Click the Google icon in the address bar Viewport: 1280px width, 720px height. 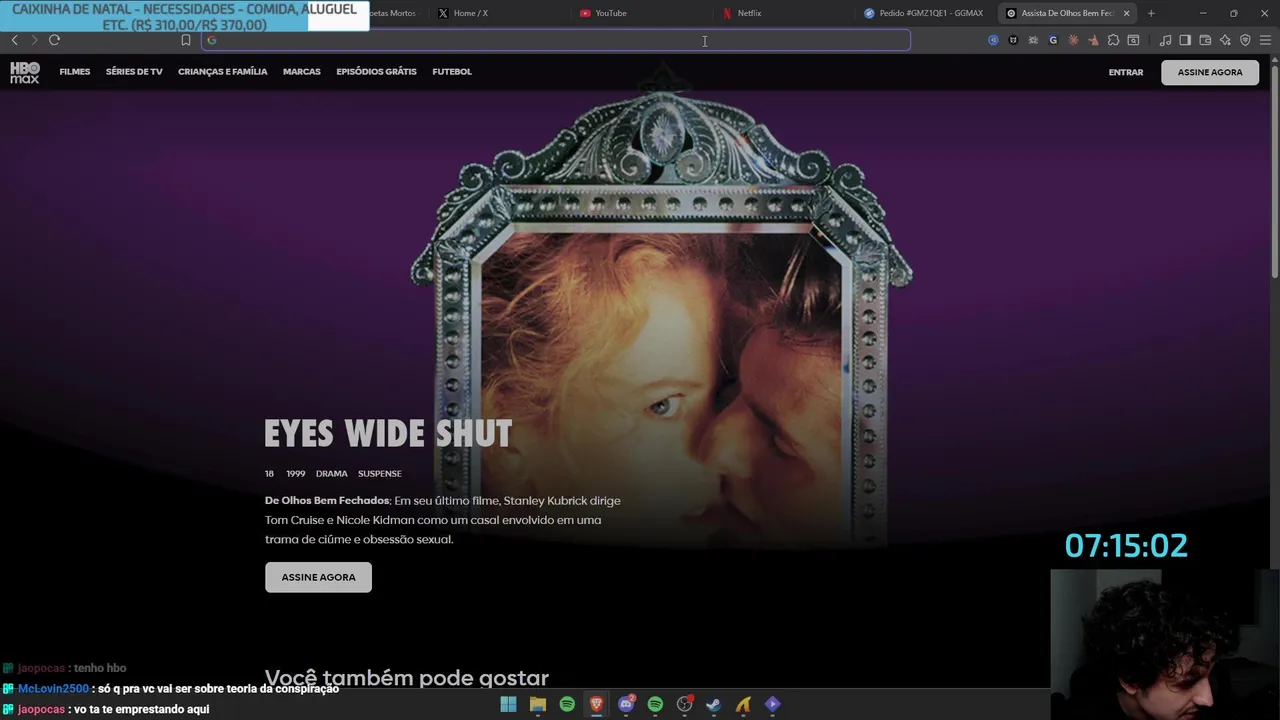pyautogui.click(x=211, y=40)
